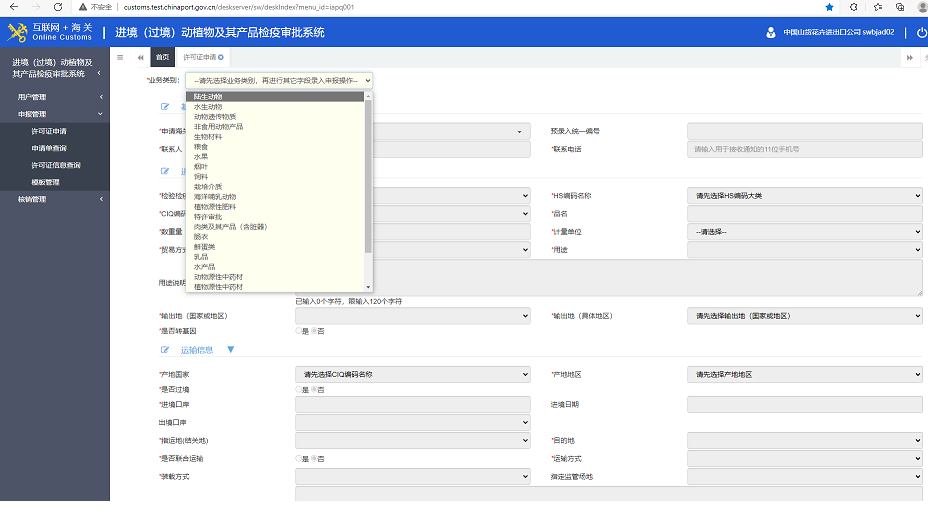Select 否 for 是否联合运输
The image size is (928, 513).
point(314,459)
